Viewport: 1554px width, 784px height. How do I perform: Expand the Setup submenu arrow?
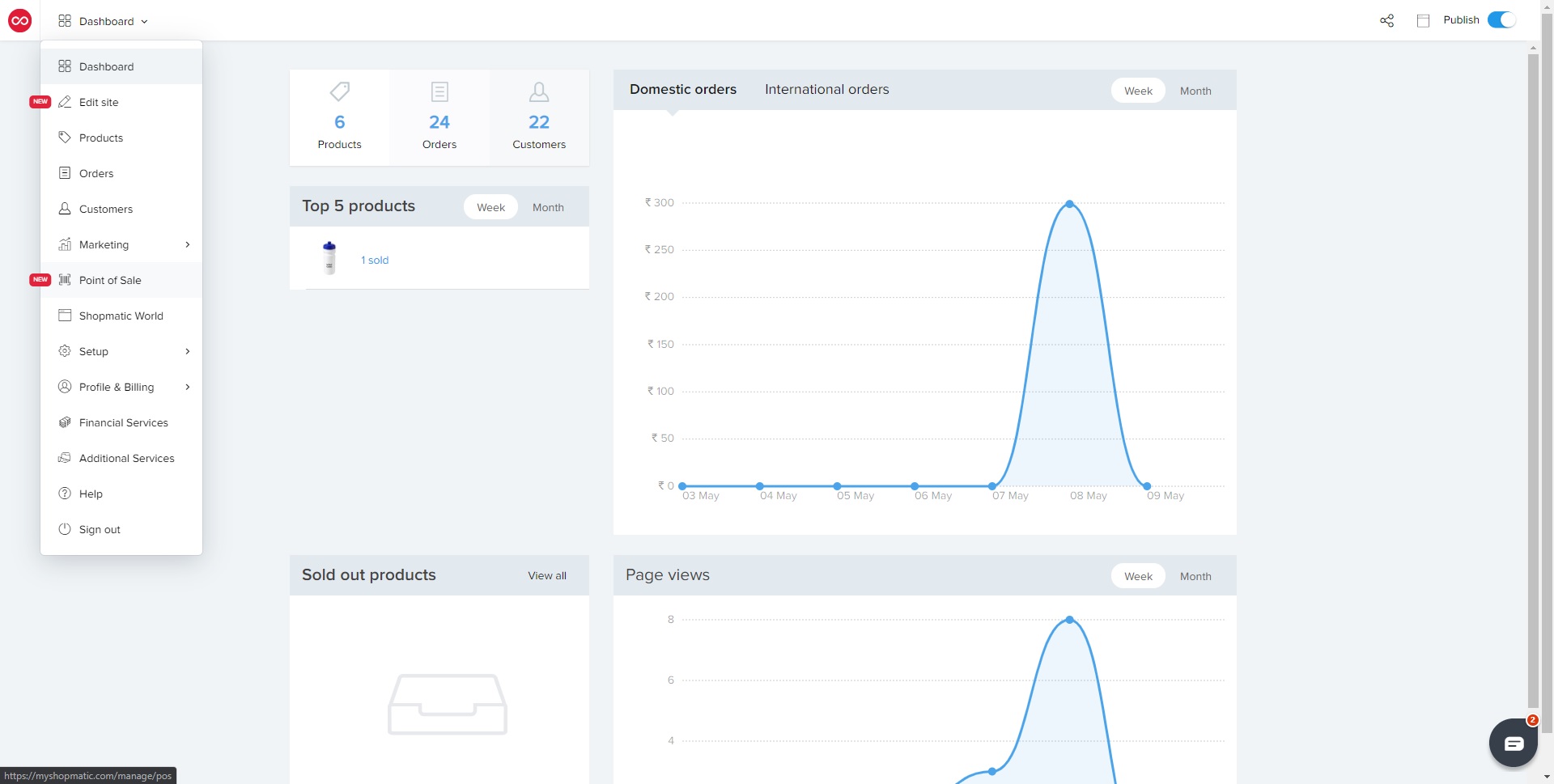coord(188,351)
